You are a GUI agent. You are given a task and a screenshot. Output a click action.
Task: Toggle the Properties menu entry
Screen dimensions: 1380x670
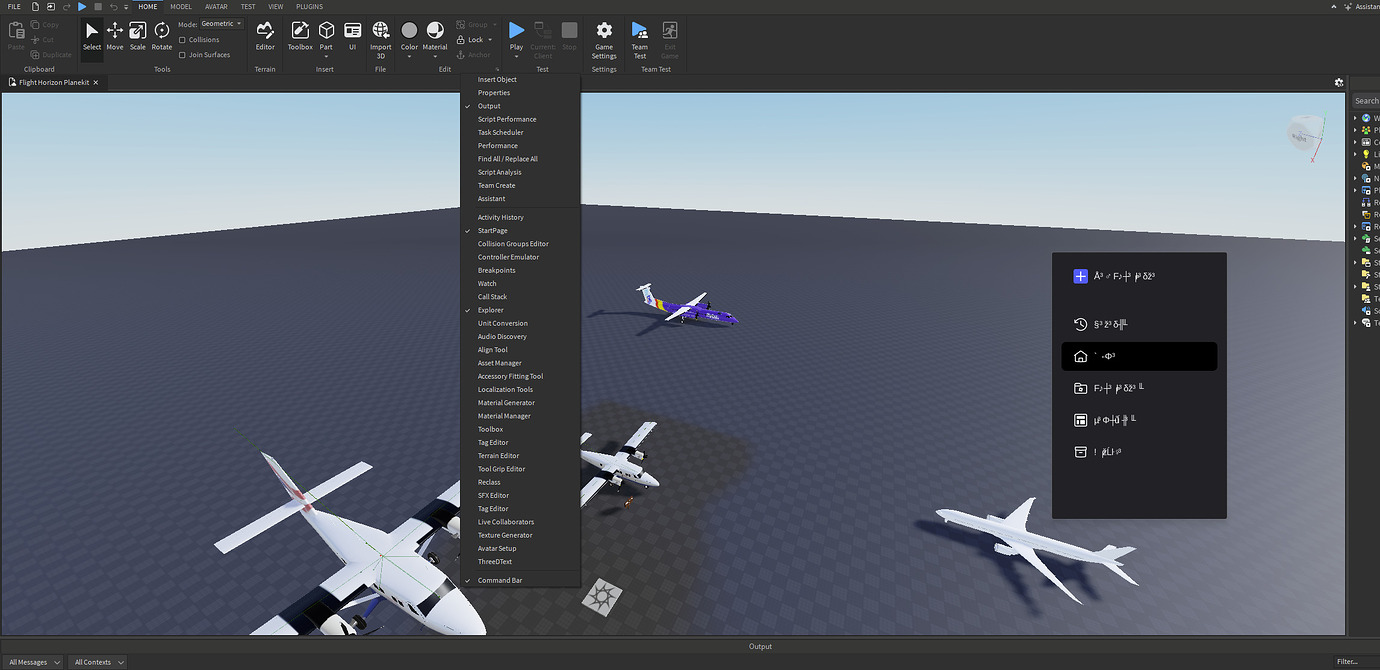coord(520,93)
